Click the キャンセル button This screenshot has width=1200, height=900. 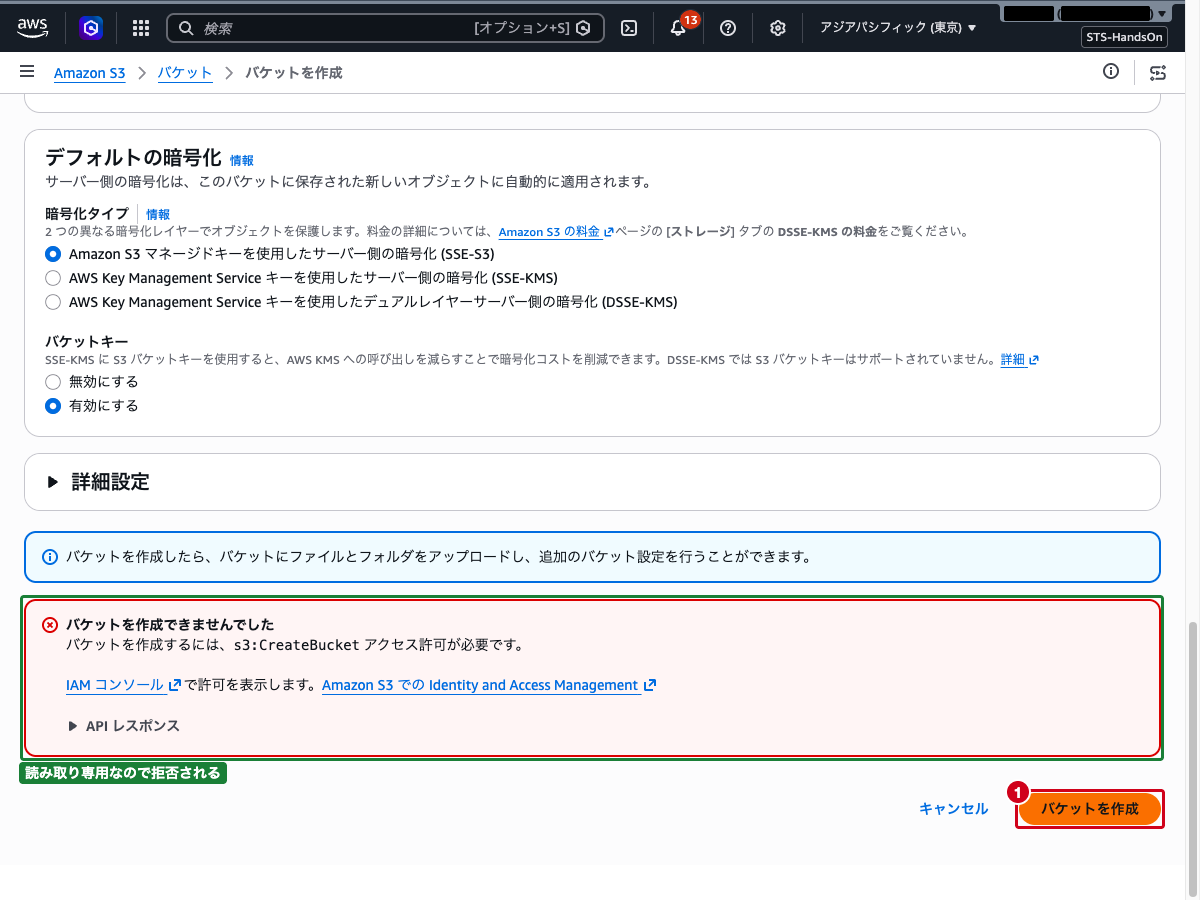click(954, 809)
